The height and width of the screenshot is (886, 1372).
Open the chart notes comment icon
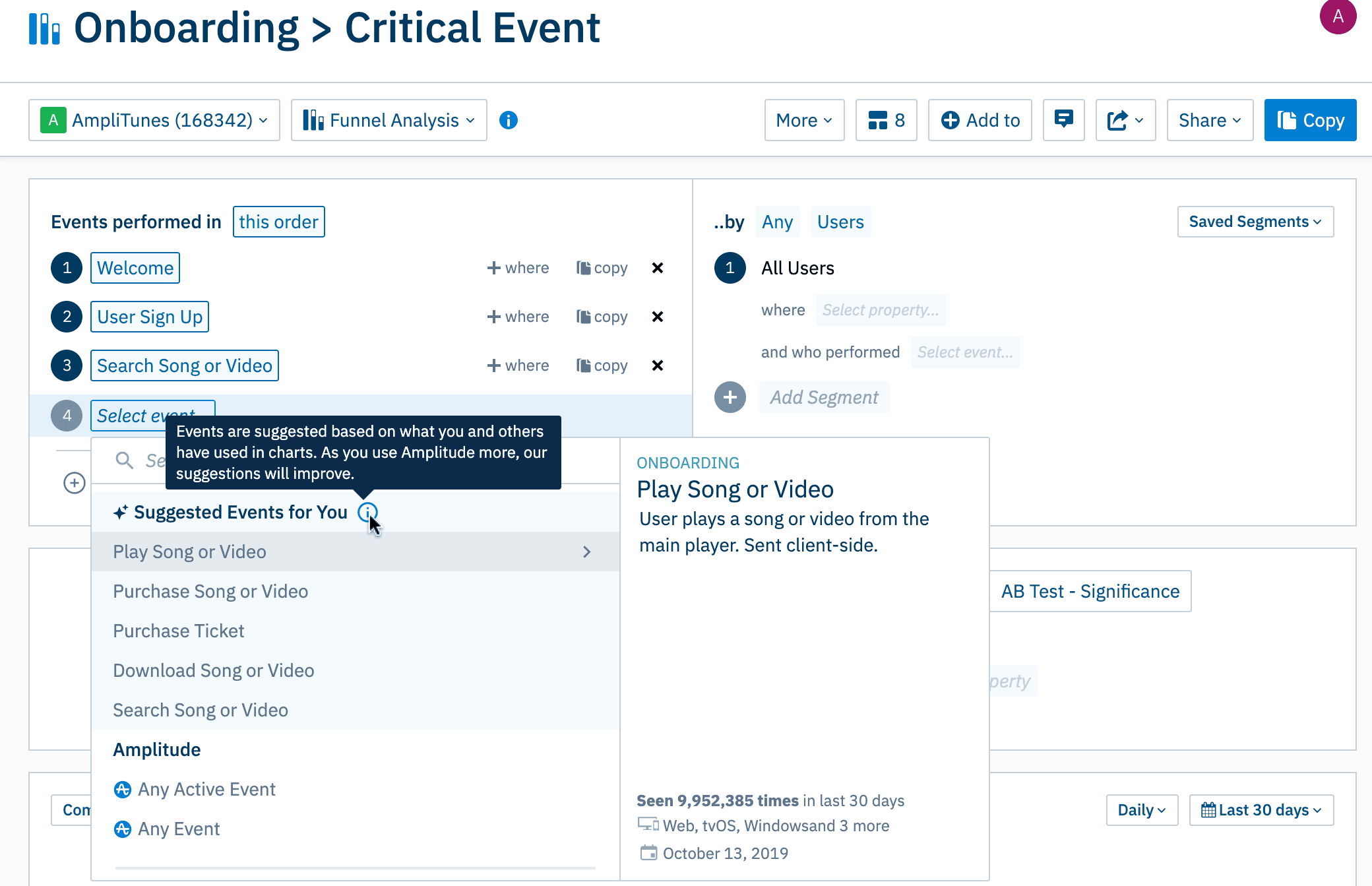(x=1063, y=120)
